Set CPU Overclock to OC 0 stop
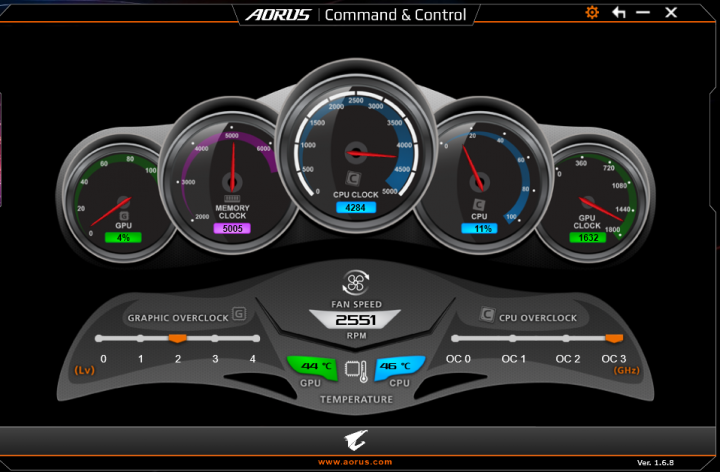720x472 pixels. click(455, 338)
